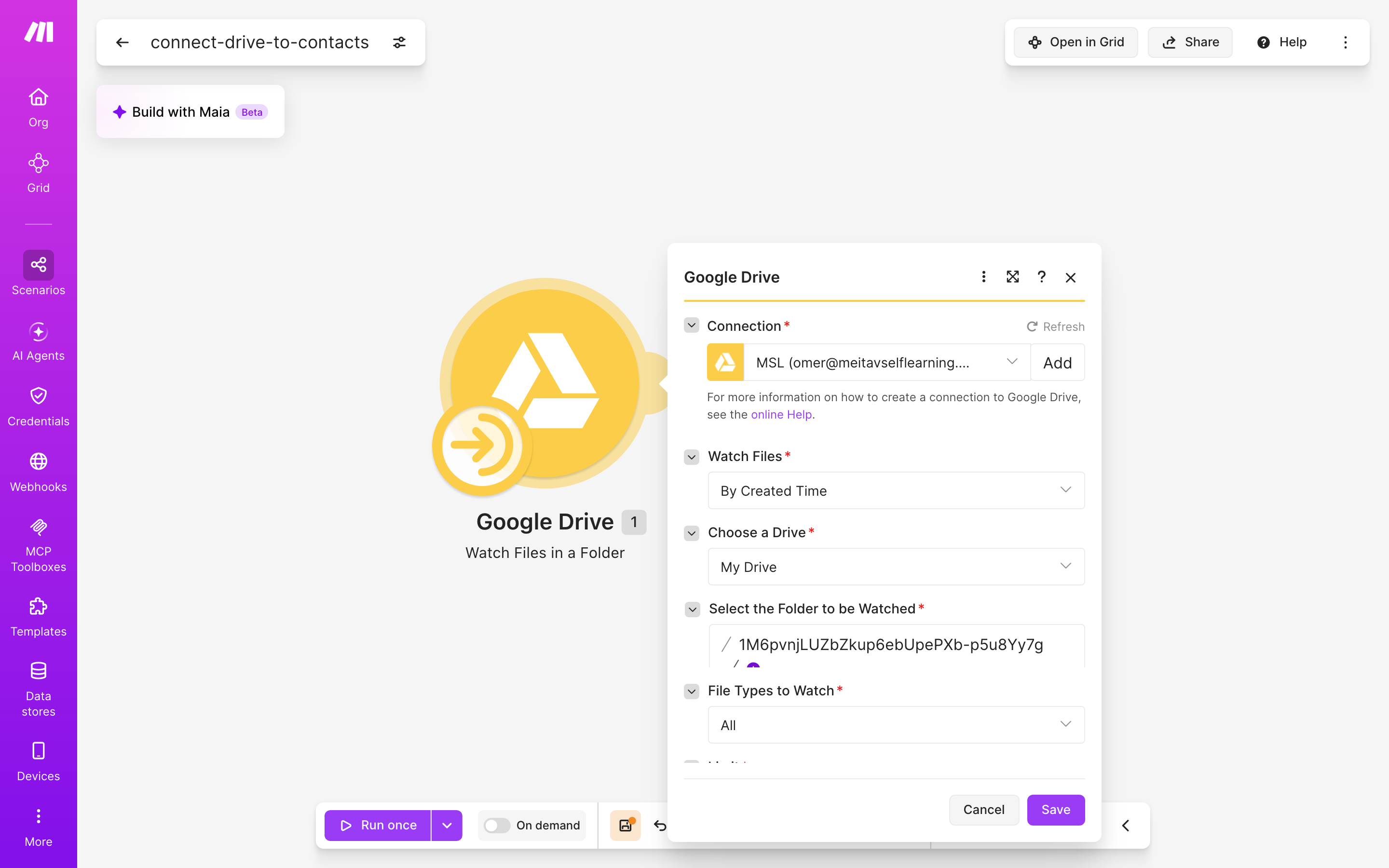1389x868 pixels.
Task: Click Add connection button
Action: [x=1057, y=362]
